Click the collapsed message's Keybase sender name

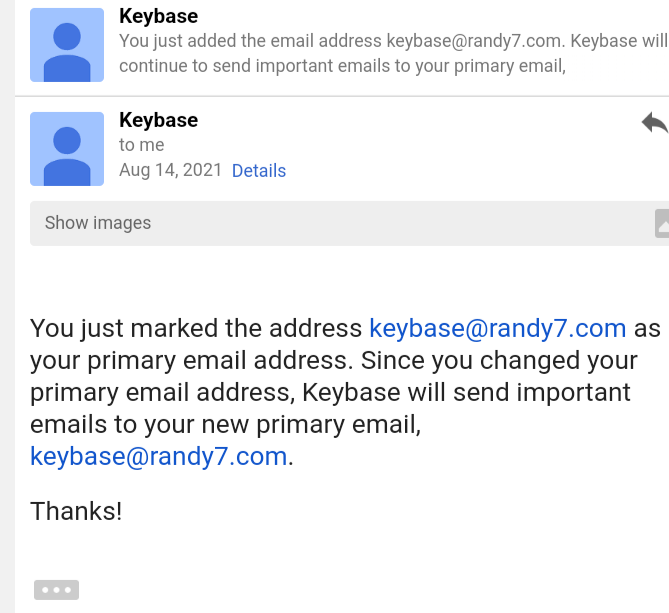click(x=158, y=16)
